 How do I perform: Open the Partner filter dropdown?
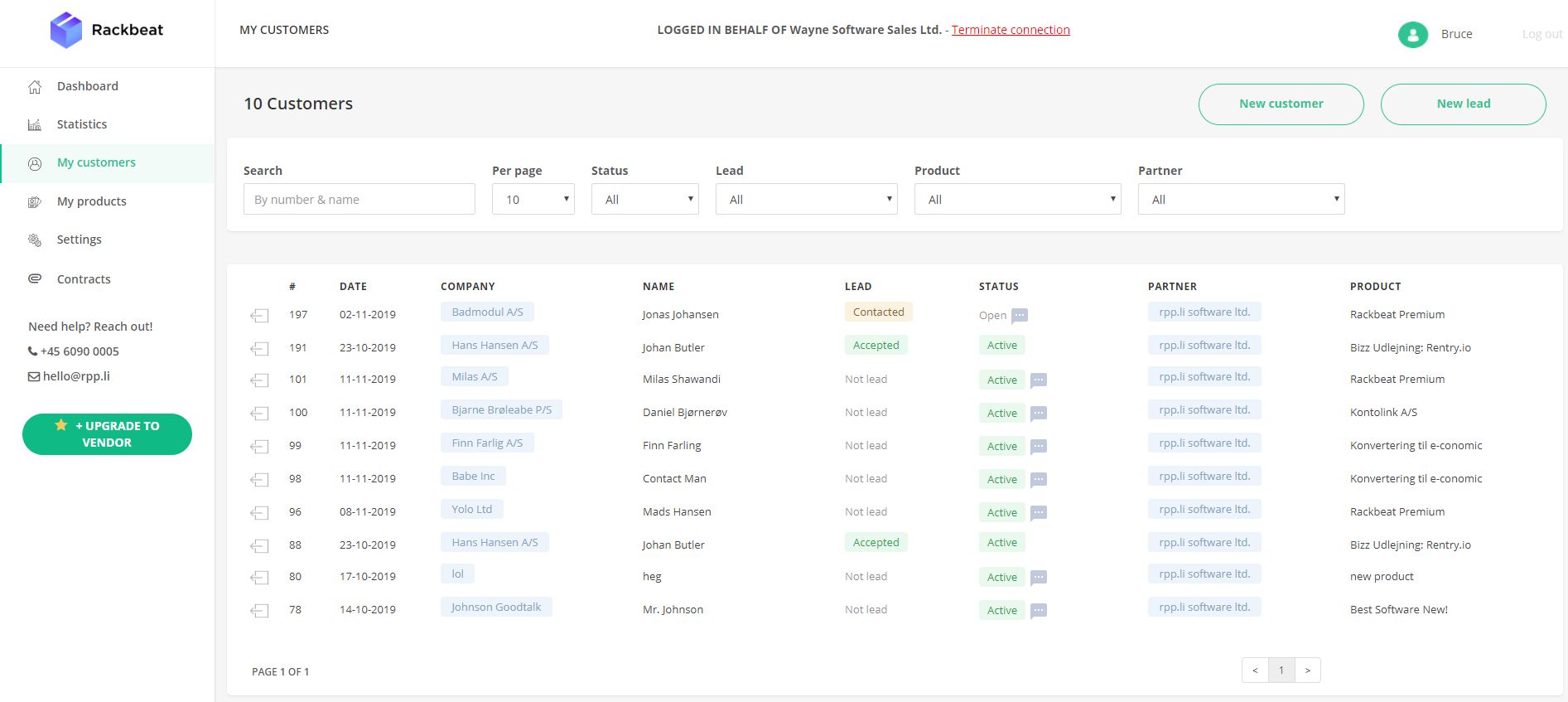pyautogui.click(x=1242, y=199)
